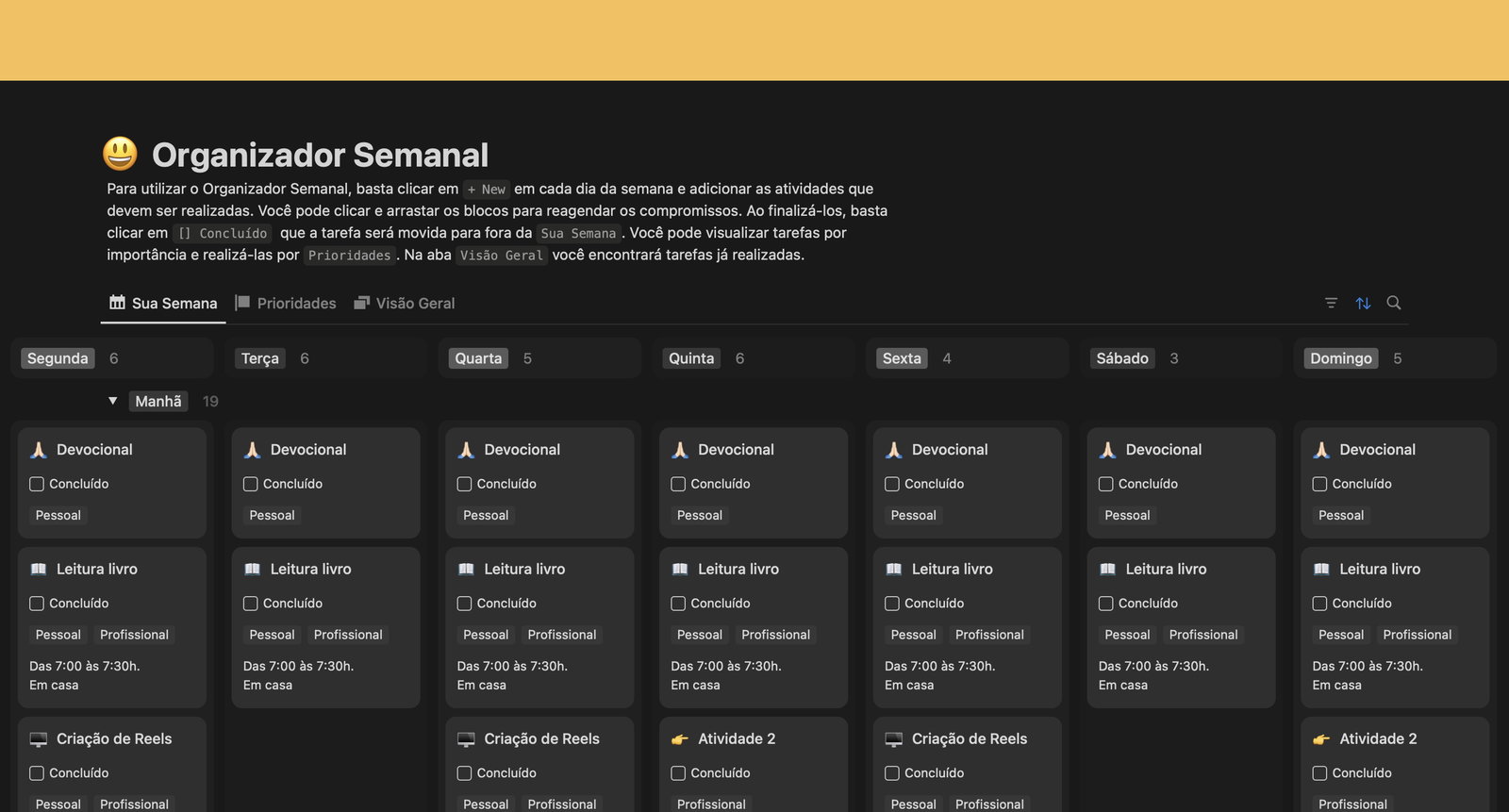Click the smiley emoji page icon

pyautogui.click(x=120, y=154)
